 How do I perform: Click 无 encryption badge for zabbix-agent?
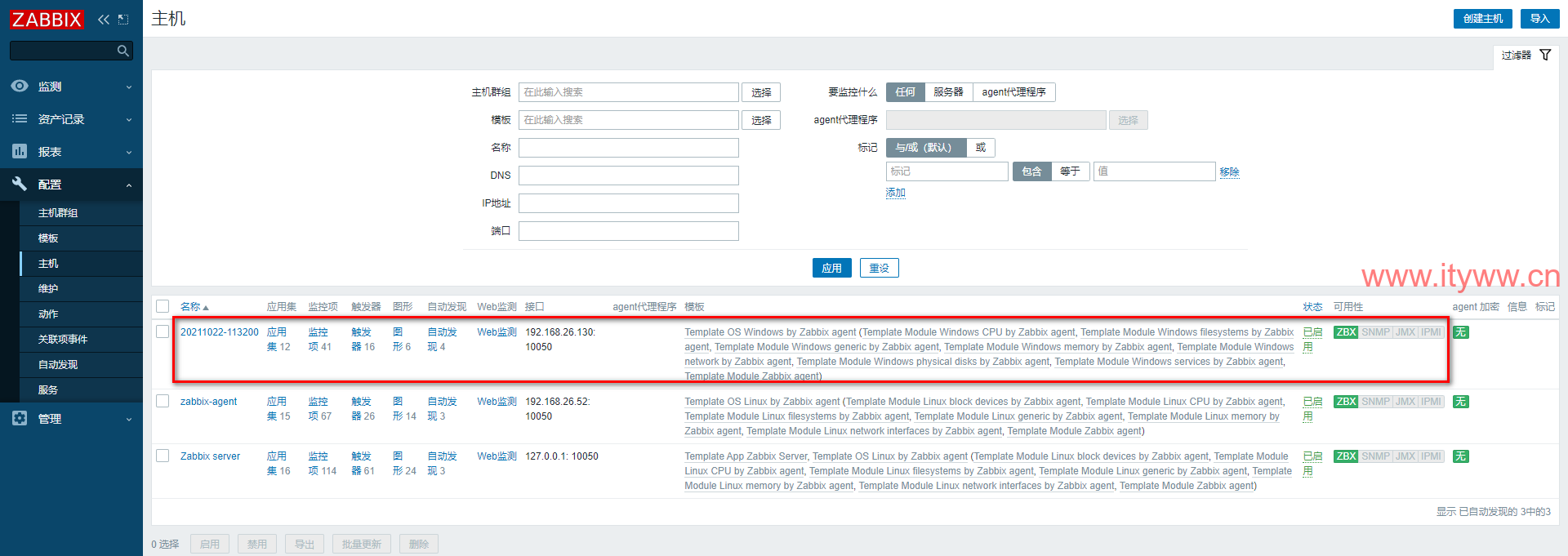tap(1460, 402)
